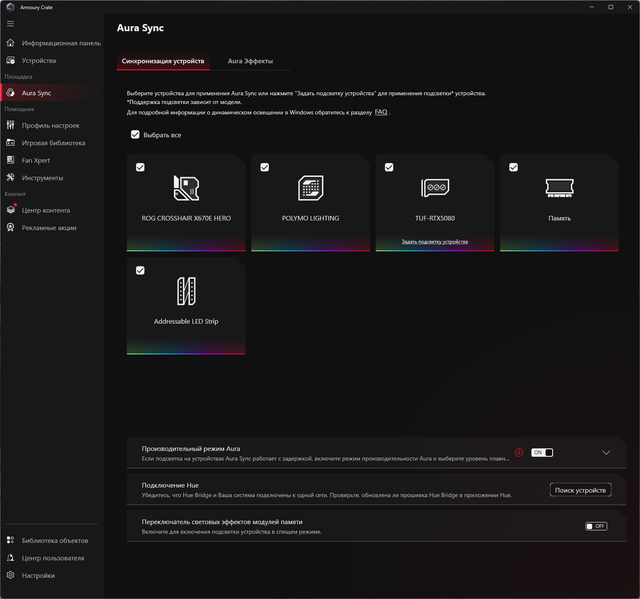Open Инструменты in sidebar
Viewport: 640px width, 599px height.
tap(52, 177)
